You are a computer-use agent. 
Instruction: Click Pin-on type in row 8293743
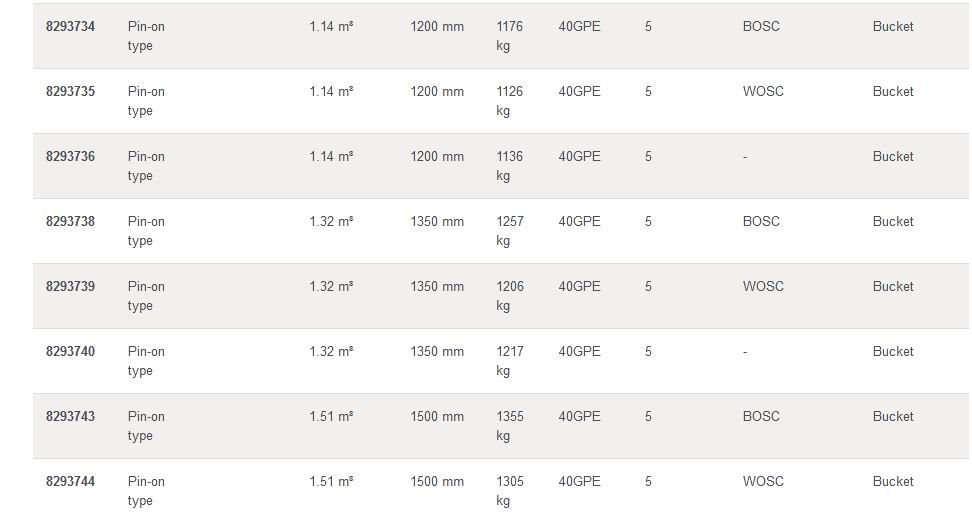[146, 426]
